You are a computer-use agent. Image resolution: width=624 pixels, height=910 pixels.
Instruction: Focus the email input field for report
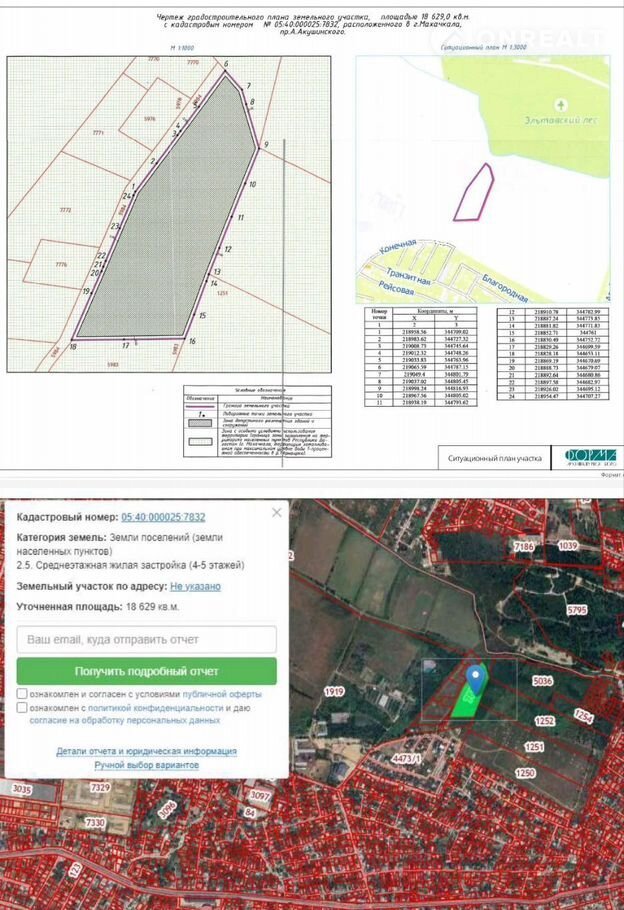click(147, 639)
